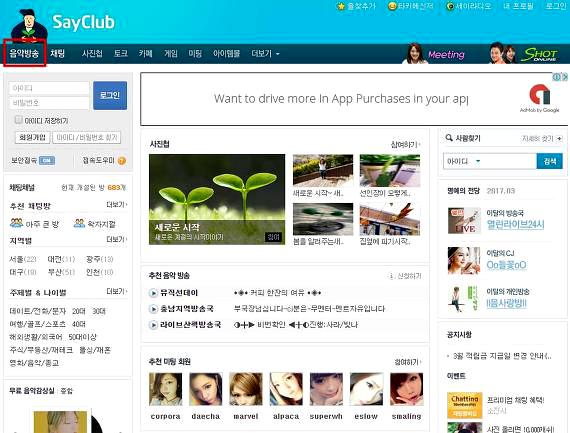This screenshot has width=570, height=433.
Task: Click the 접속도우미 question mark icon
Action: coord(122,160)
